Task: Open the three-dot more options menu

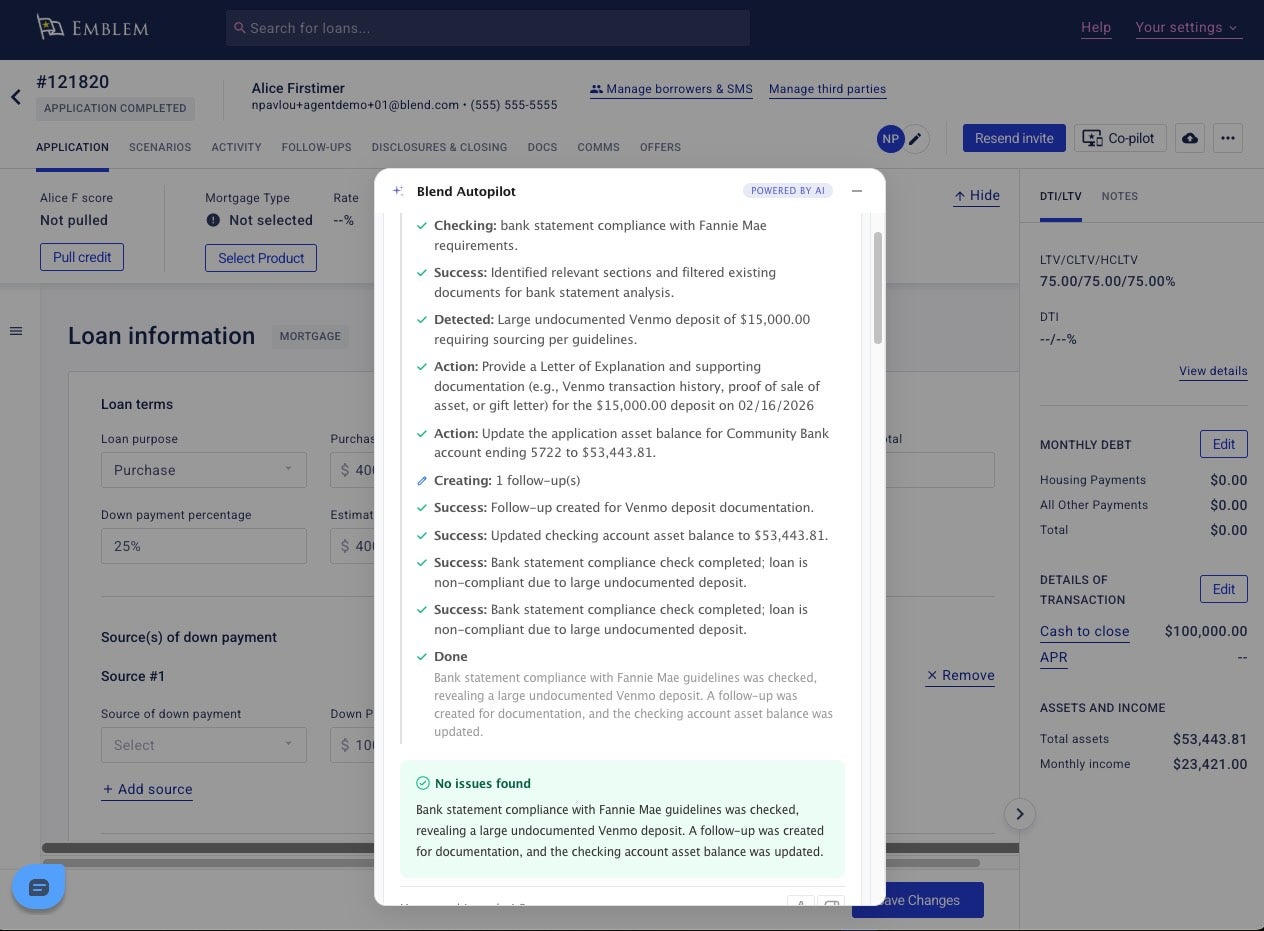Action: click(x=1228, y=139)
